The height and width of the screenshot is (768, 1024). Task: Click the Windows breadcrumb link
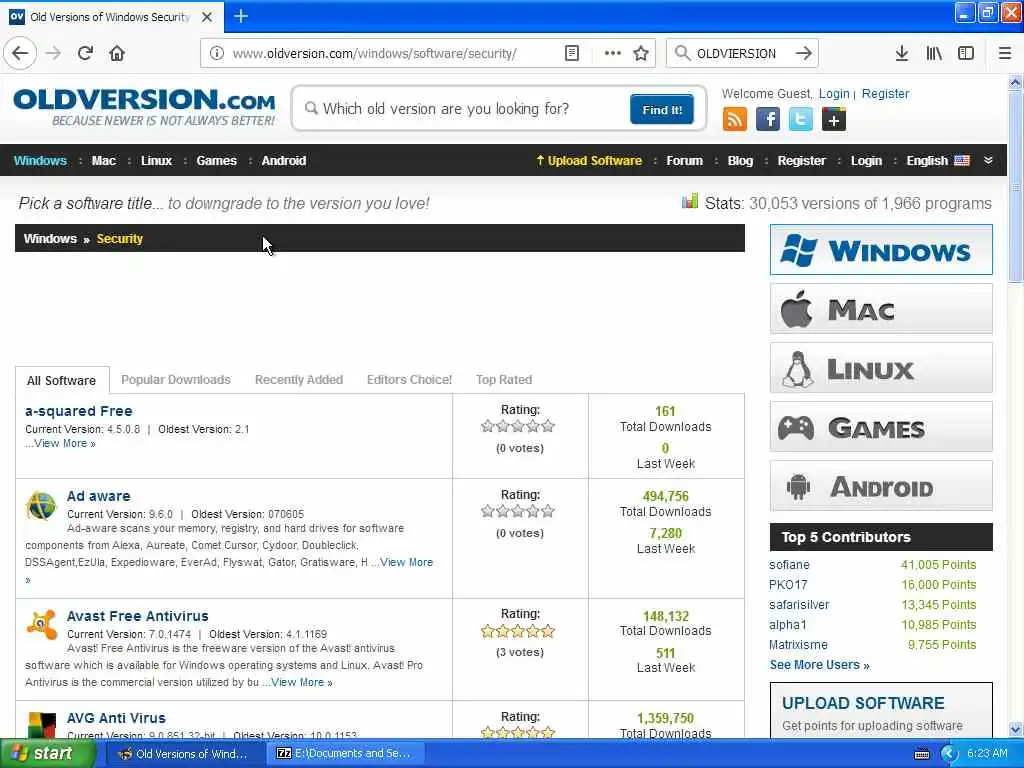(x=50, y=239)
